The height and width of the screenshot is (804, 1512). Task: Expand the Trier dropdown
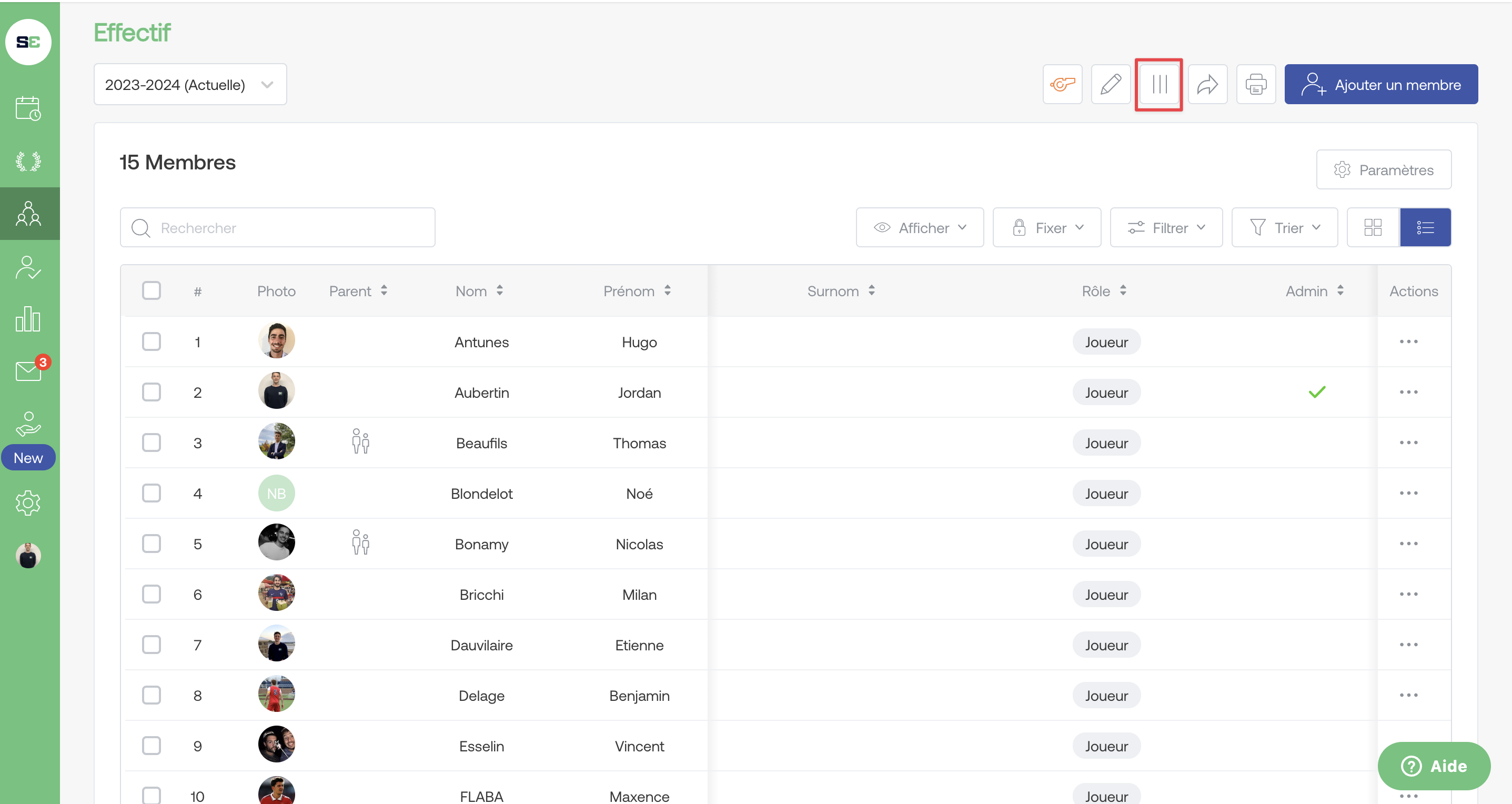click(1285, 228)
